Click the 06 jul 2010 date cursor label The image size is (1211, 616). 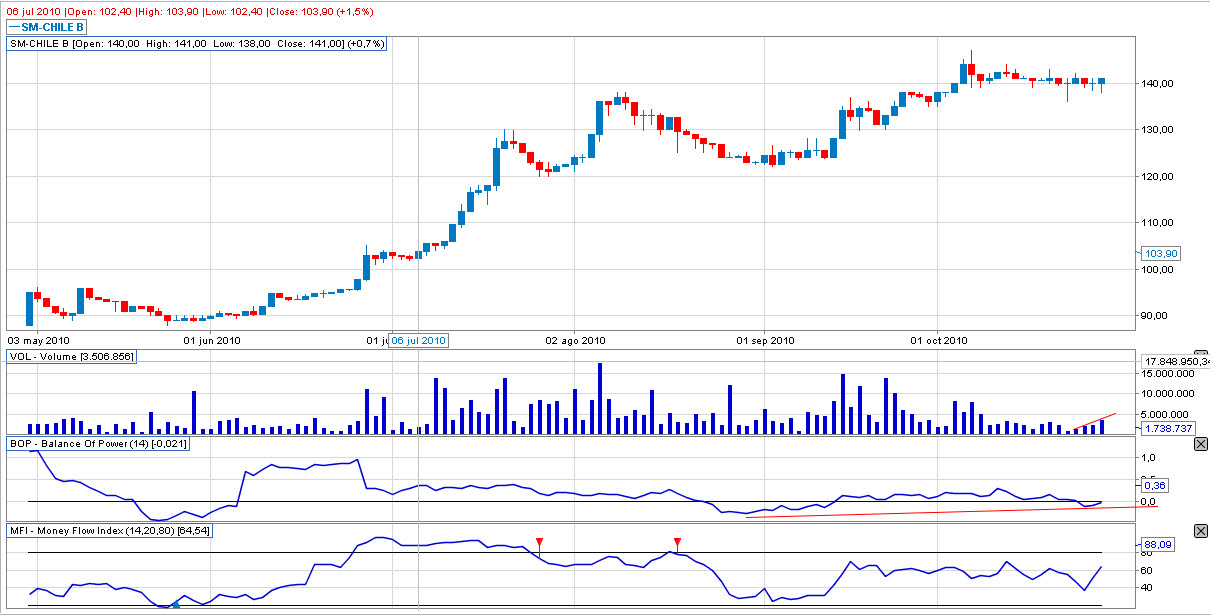(419, 340)
